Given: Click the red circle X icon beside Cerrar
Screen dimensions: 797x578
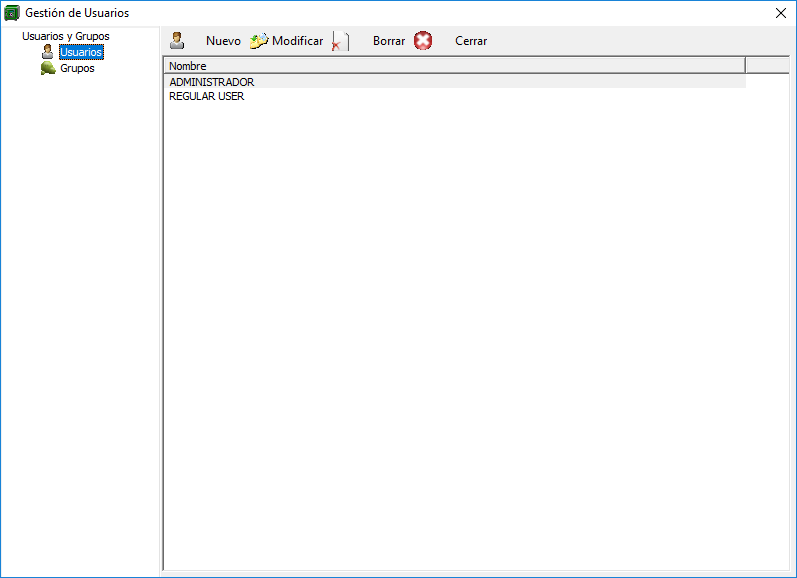Looking at the screenshot, I should point(423,41).
